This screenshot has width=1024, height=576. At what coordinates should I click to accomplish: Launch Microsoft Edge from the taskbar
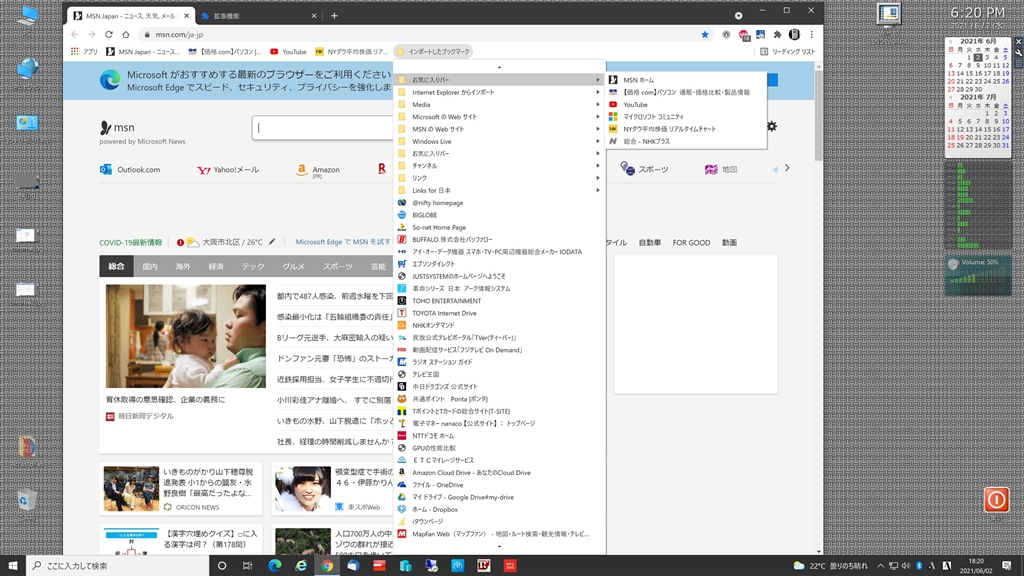274,566
